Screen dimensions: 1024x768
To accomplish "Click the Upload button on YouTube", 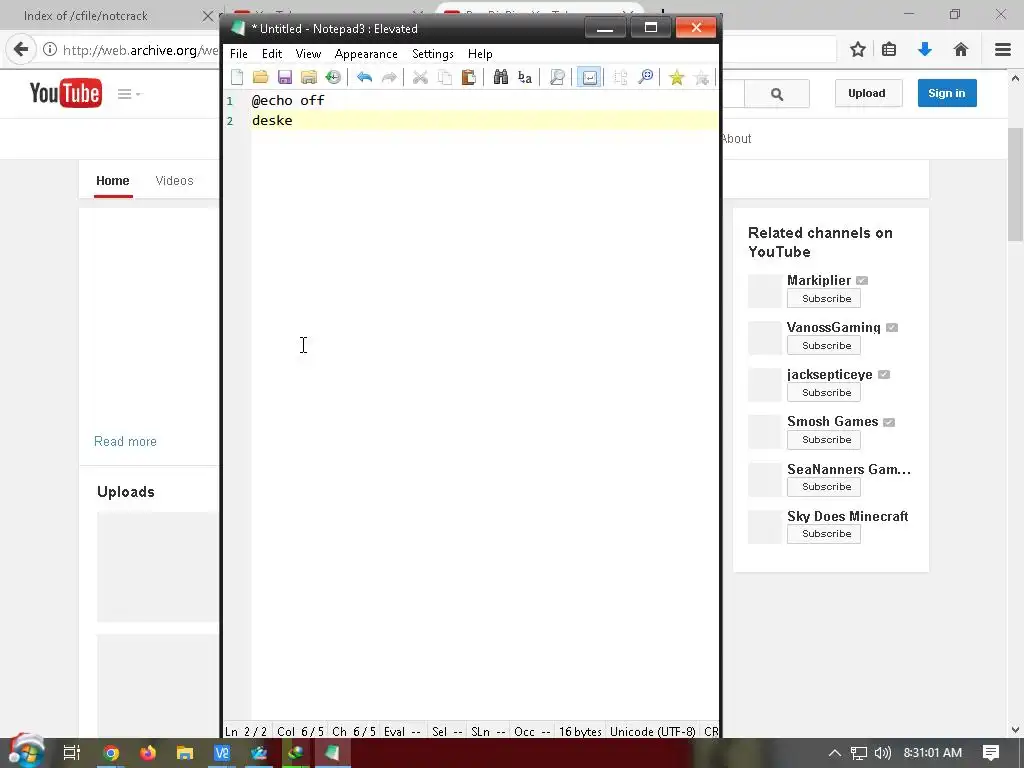I will [867, 93].
